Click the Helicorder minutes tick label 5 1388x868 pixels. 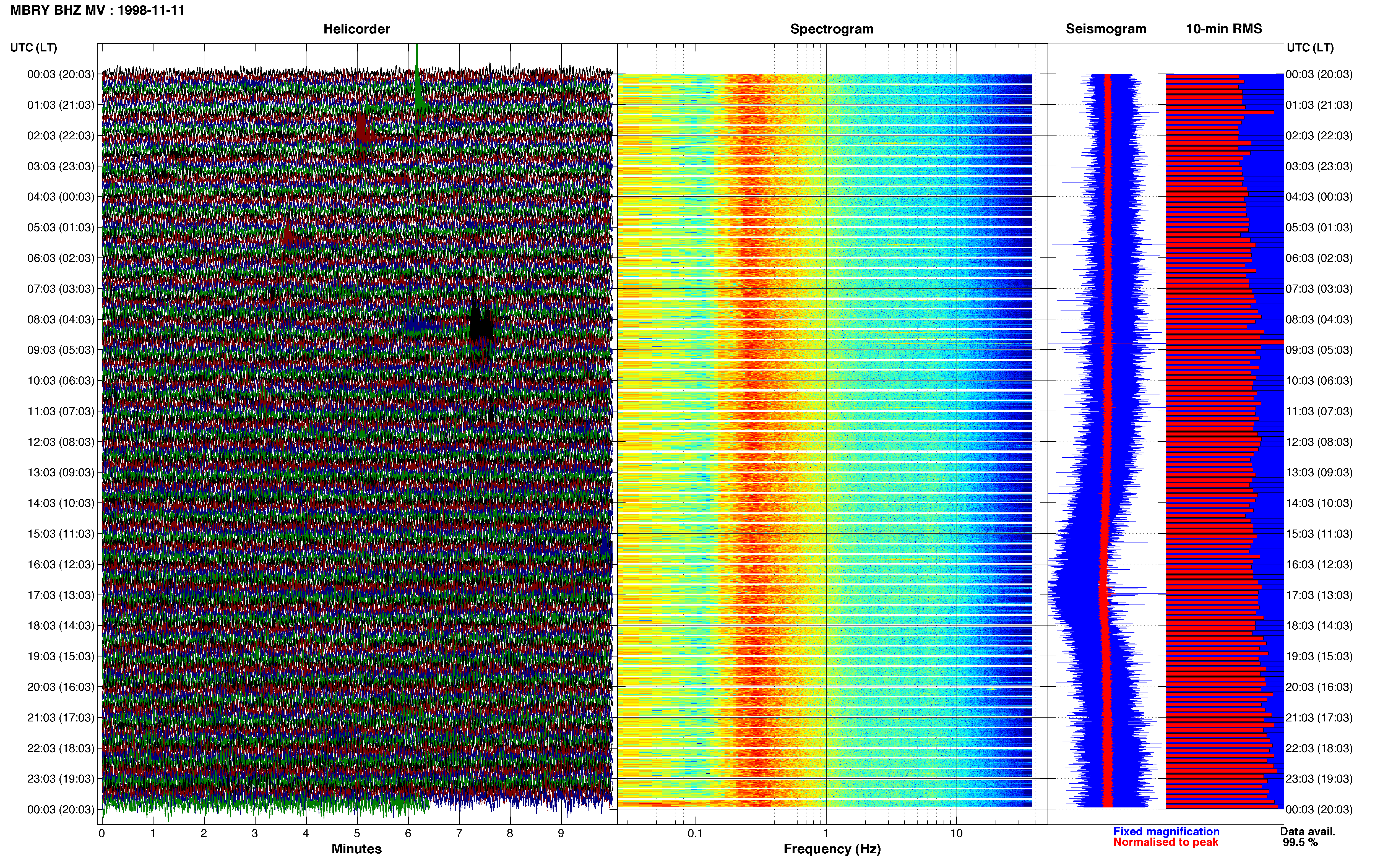(357, 833)
